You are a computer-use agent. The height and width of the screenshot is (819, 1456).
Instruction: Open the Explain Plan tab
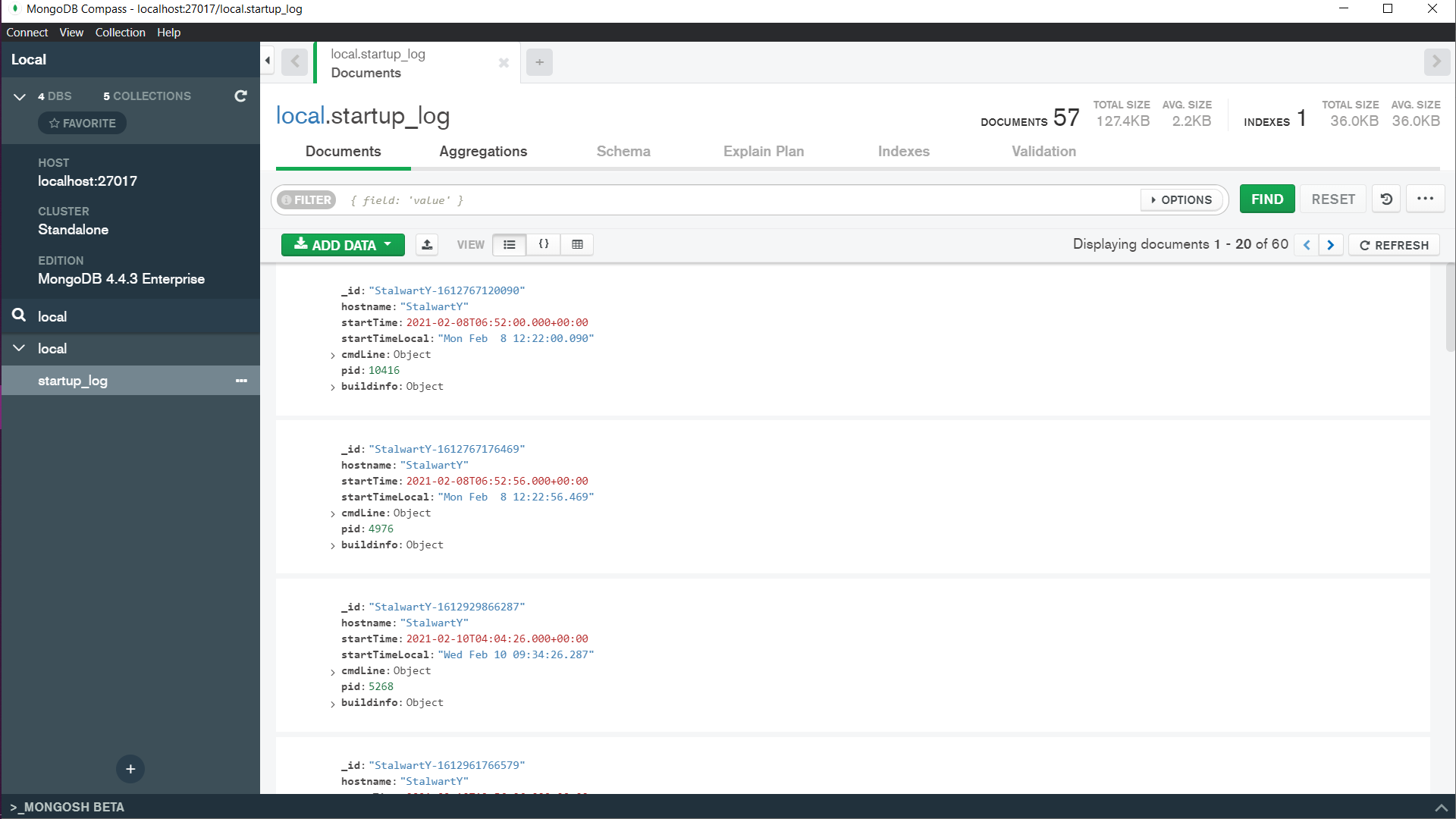click(764, 152)
